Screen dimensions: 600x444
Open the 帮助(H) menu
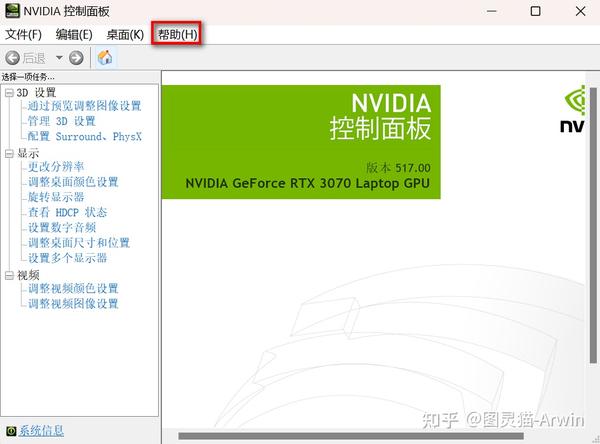point(178,34)
